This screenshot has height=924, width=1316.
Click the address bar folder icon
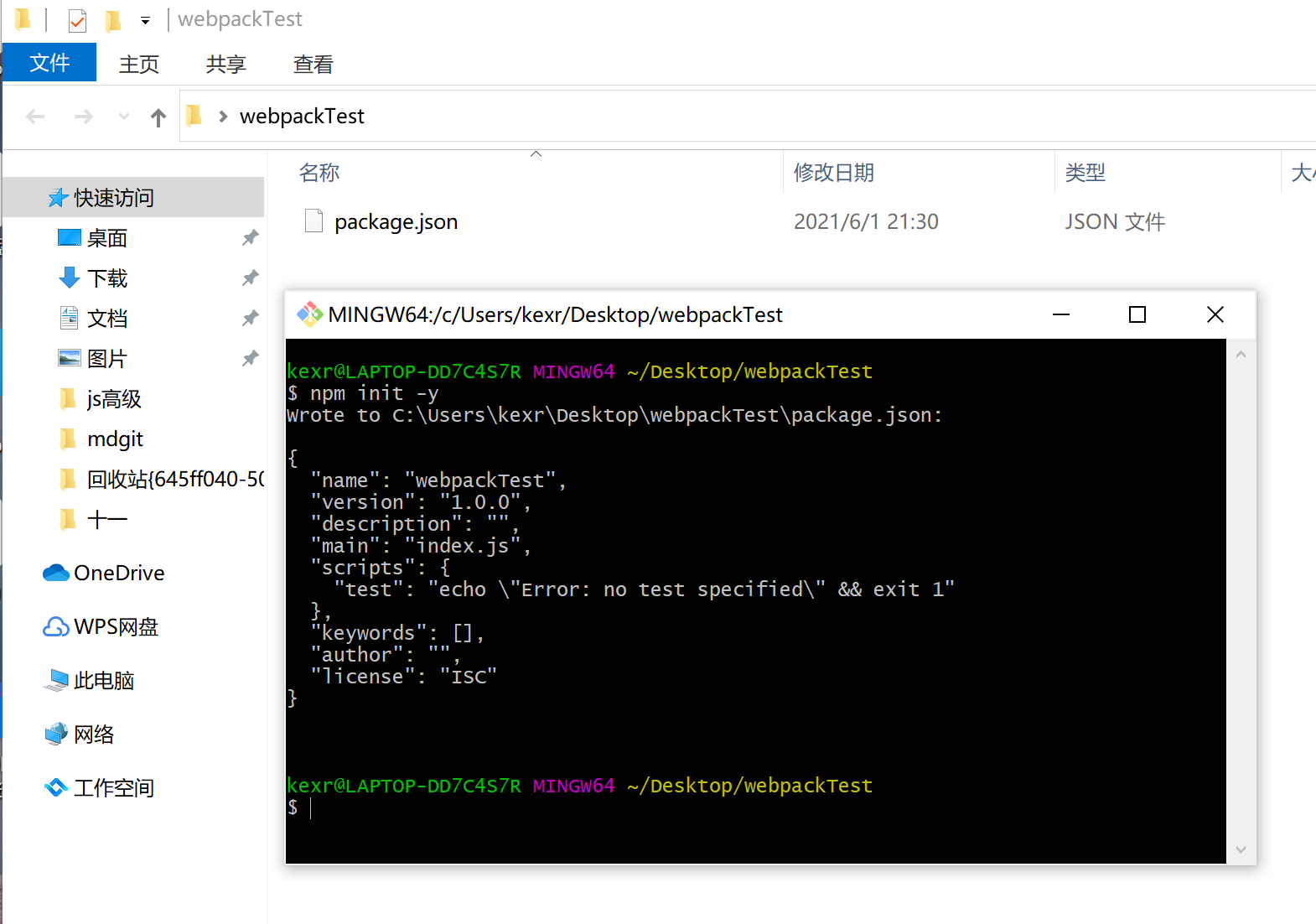pyautogui.click(x=194, y=116)
